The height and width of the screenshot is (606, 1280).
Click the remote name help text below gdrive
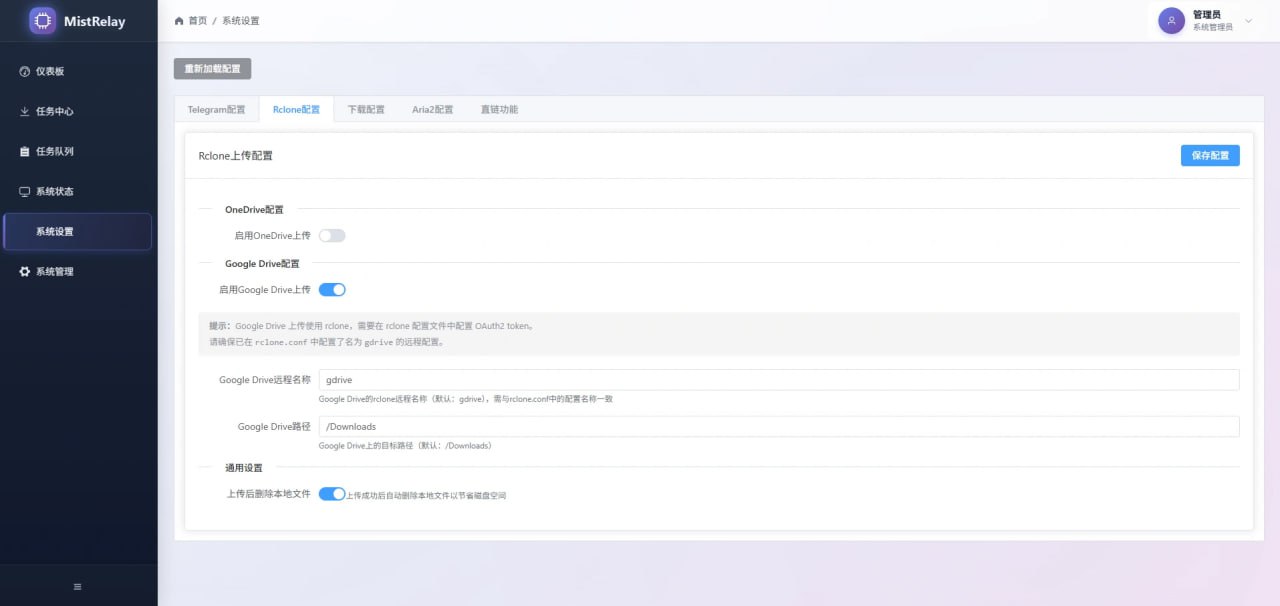point(466,399)
